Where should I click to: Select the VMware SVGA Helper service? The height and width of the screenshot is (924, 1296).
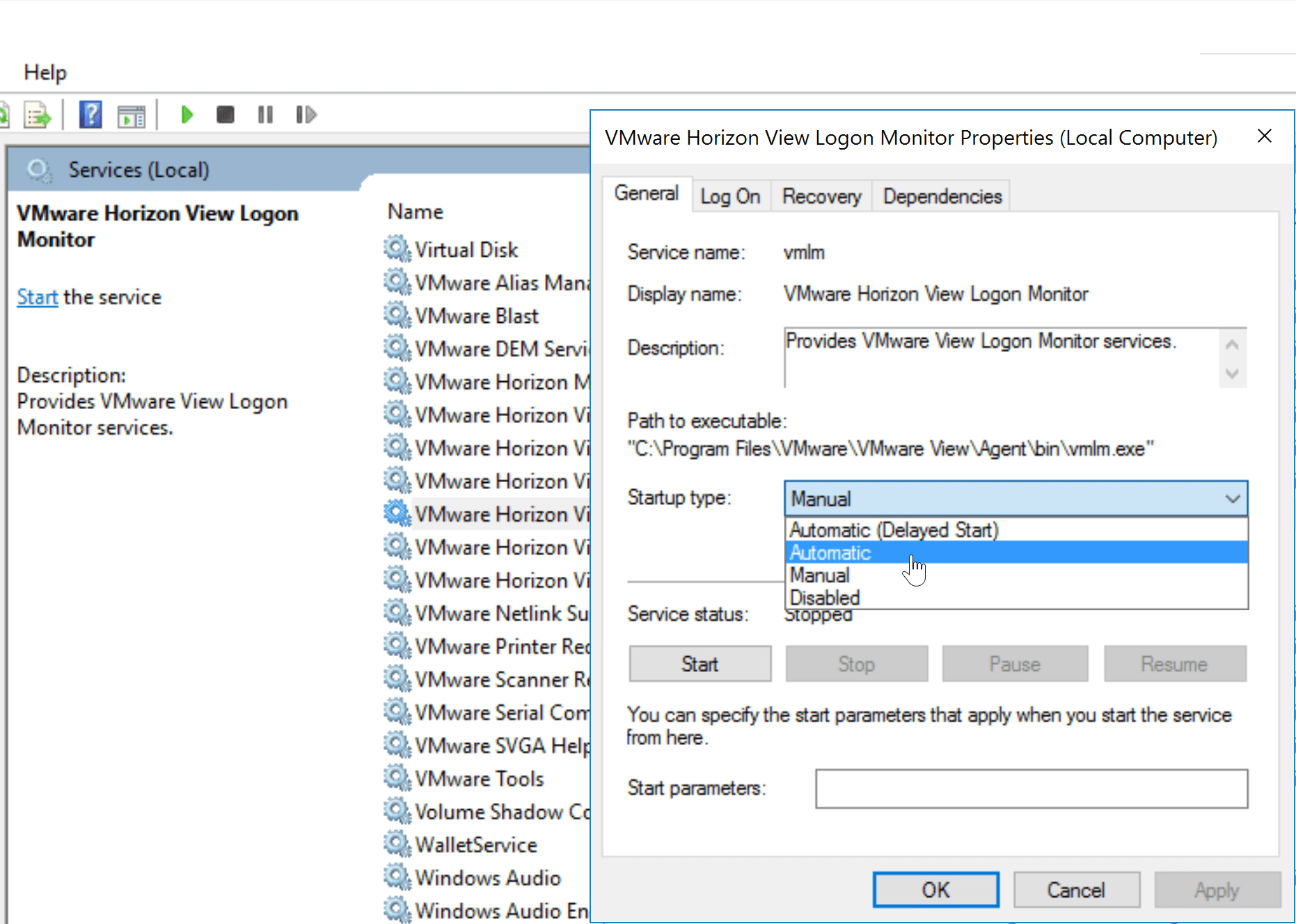click(486, 745)
